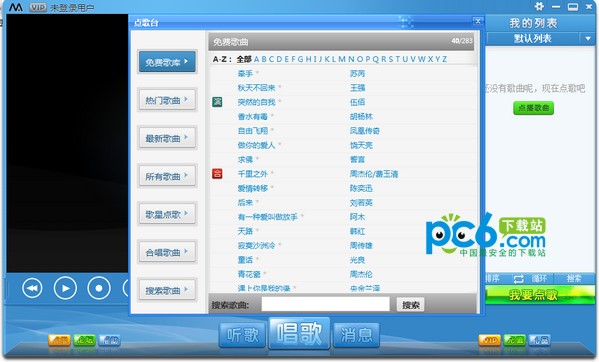Open the 歌星点歌 category
599x362 pixels.
coord(167,214)
